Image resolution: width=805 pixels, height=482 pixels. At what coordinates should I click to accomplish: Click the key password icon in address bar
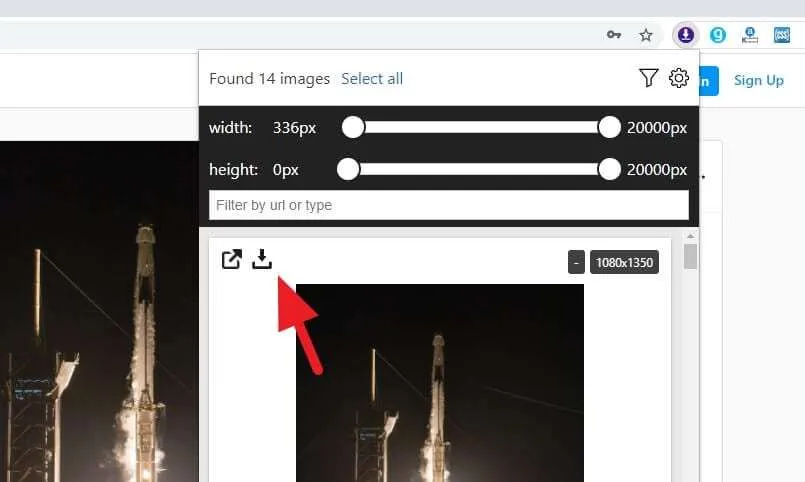[x=614, y=35]
